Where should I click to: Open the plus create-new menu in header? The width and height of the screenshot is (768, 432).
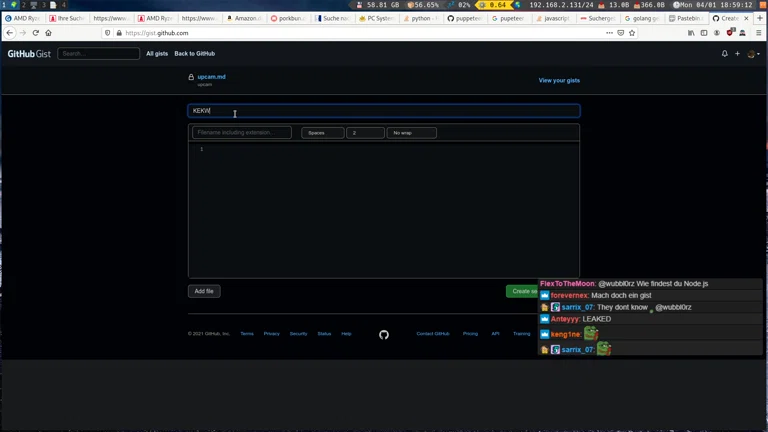738,54
